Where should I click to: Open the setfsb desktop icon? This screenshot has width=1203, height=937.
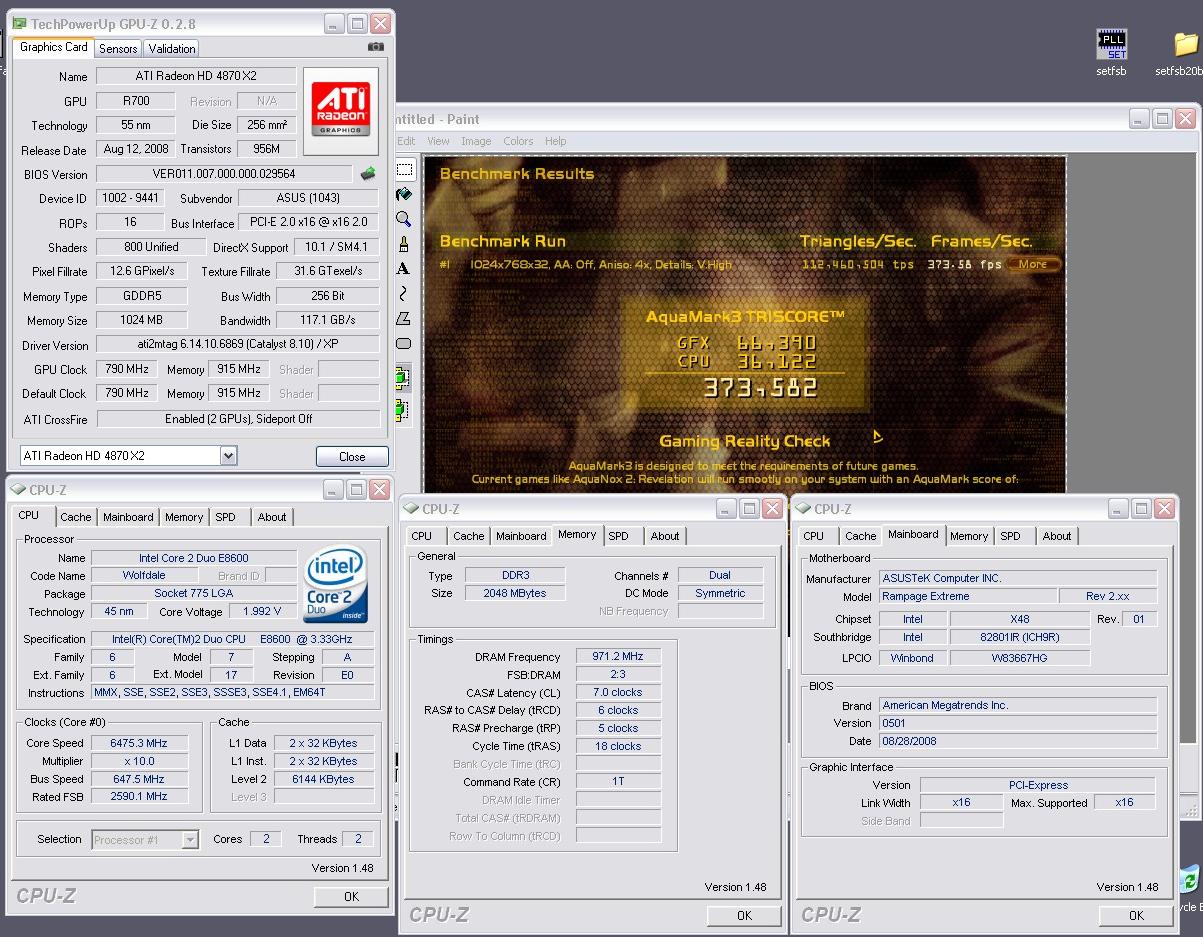(x=1111, y=54)
